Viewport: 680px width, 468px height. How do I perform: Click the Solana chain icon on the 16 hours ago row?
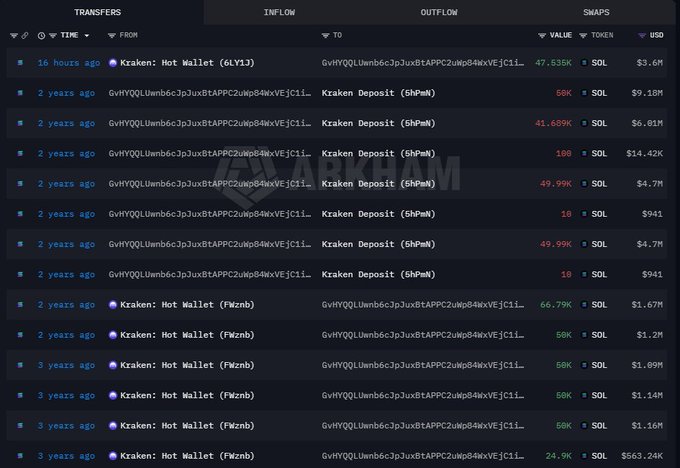point(20,63)
